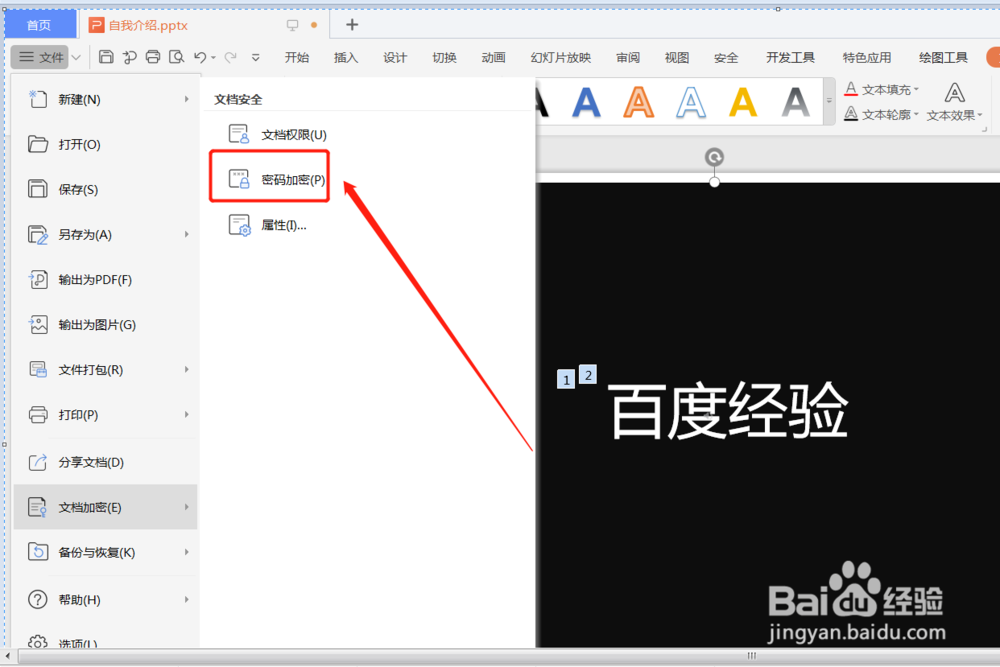Click the plus icon to add new tab

pos(352,25)
